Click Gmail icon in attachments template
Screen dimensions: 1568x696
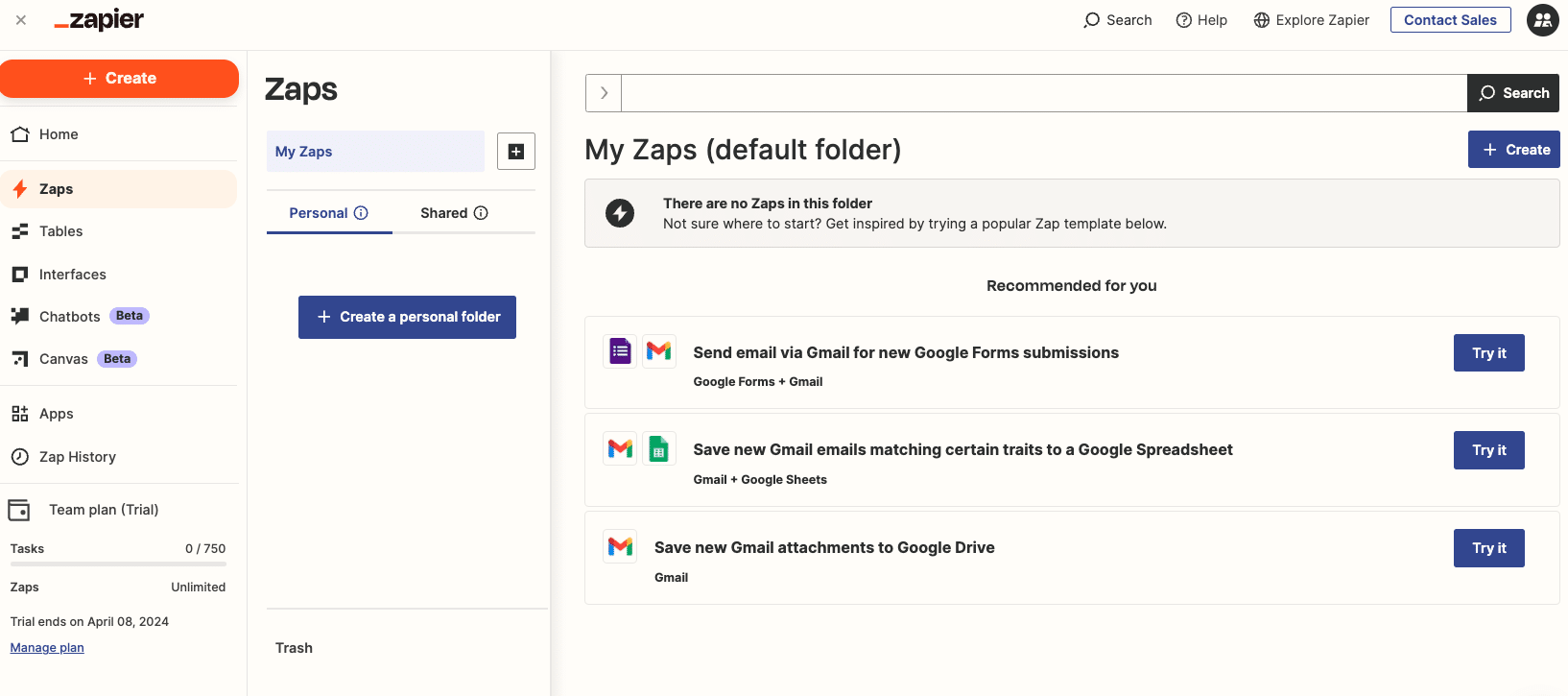click(x=620, y=546)
